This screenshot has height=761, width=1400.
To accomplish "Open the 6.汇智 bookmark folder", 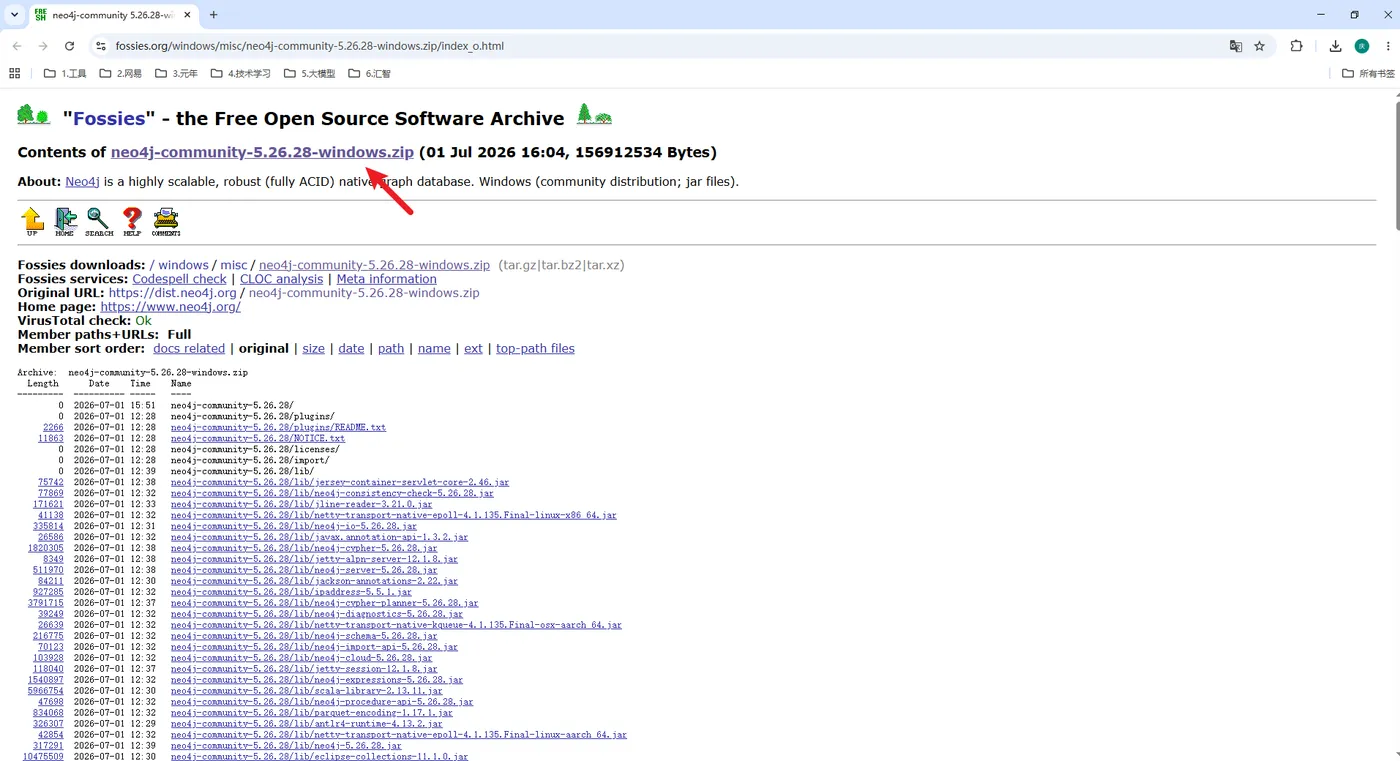I will 369,73.
